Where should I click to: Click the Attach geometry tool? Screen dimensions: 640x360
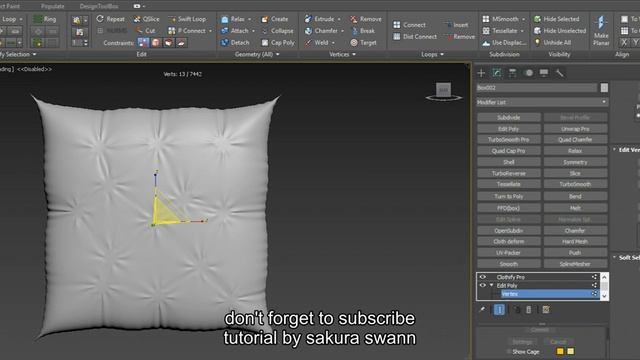pos(235,31)
